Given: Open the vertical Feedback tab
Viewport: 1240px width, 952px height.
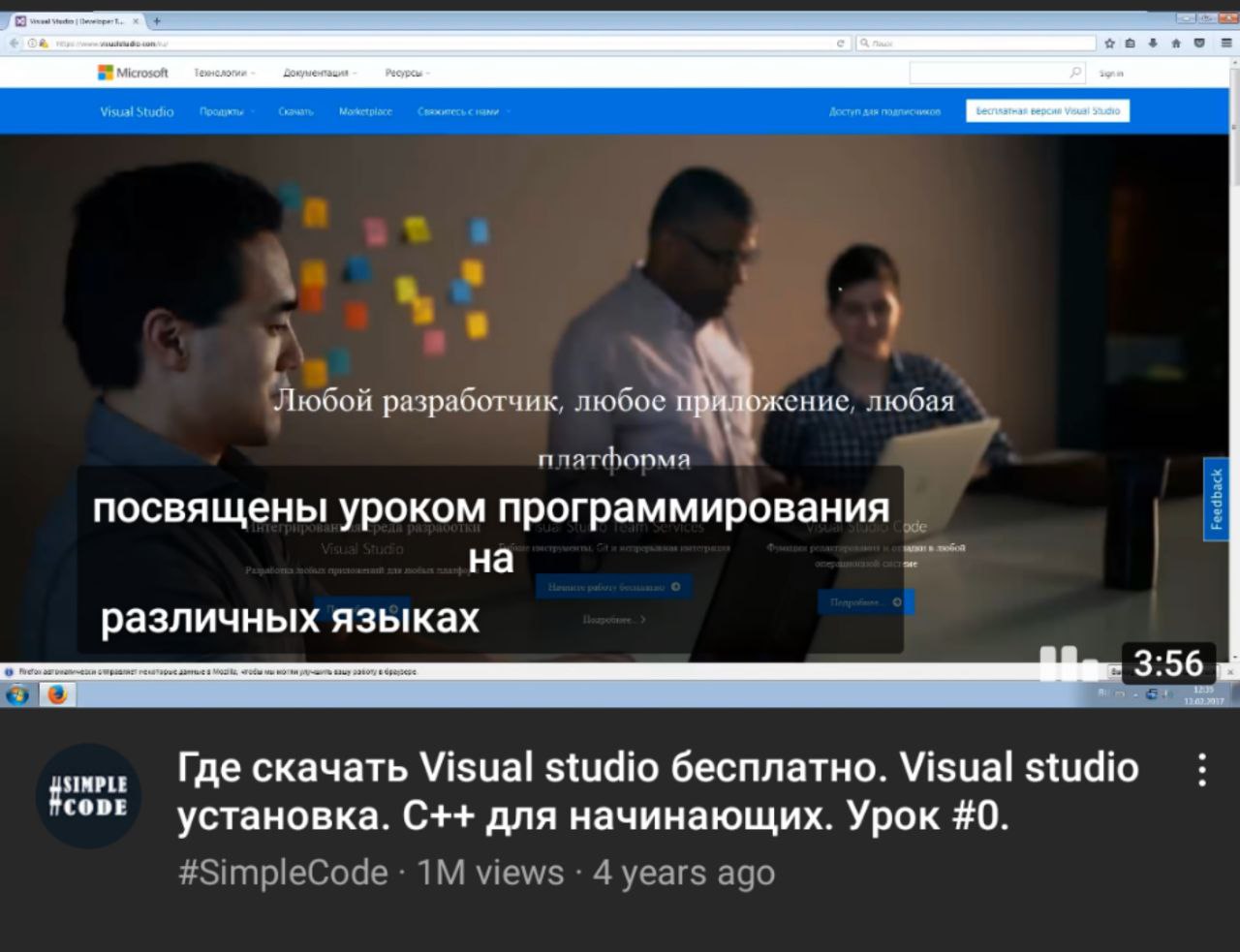Looking at the screenshot, I should click(x=1217, y=500).
